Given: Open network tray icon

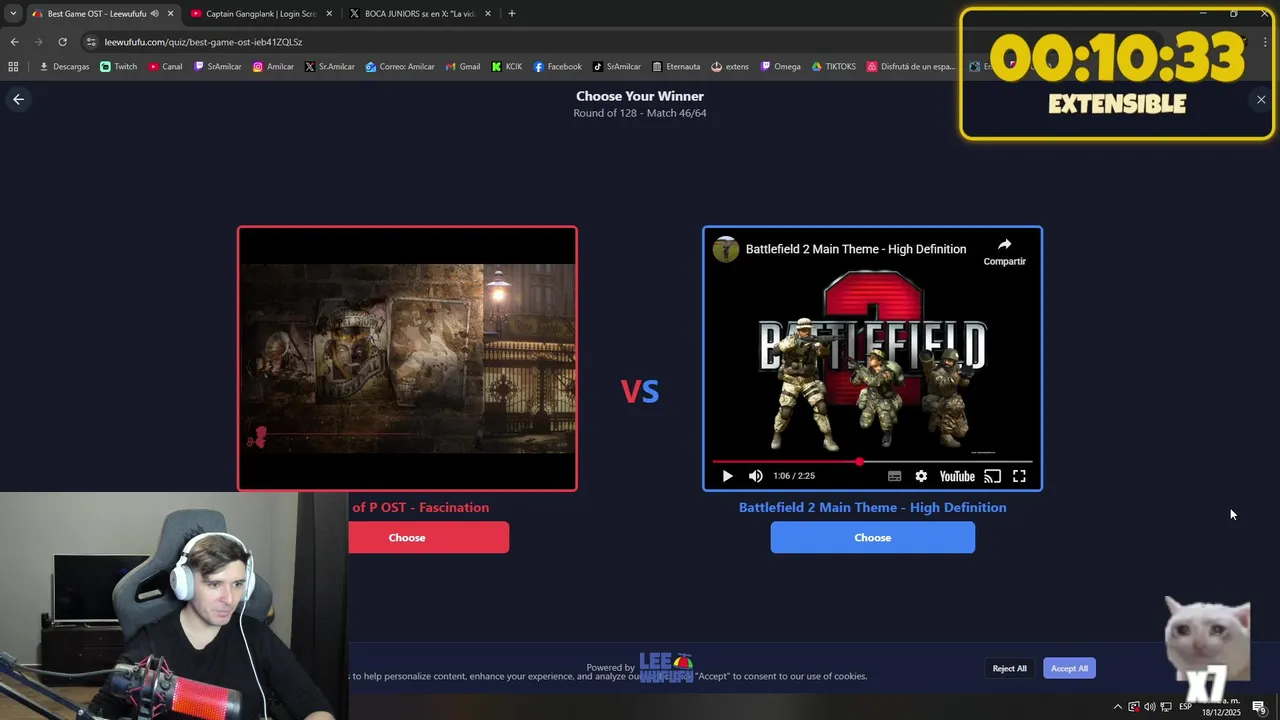Looking at the screenshot, I should [x=1166, y=707].
